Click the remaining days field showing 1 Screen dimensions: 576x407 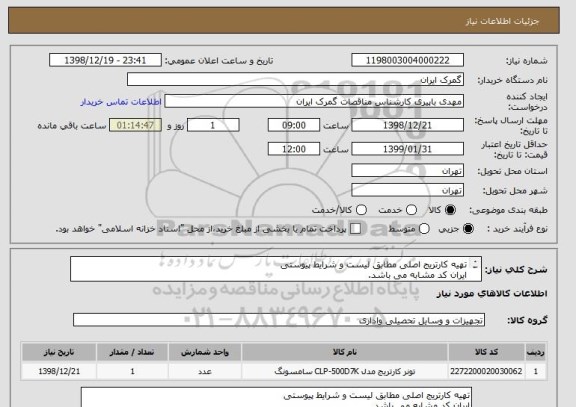213,125
